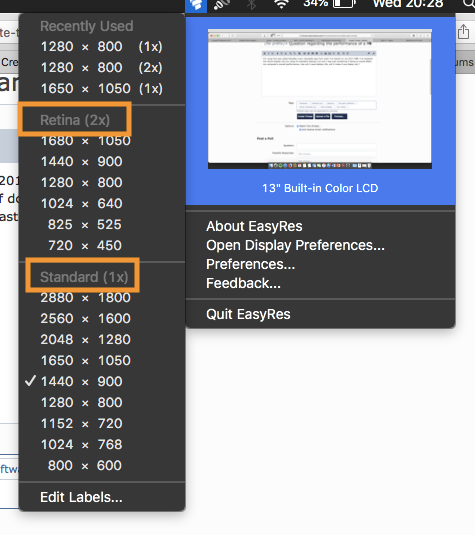
Task: Choose Standard 1650 × 1050 resolution
Action: (x=102, y=361)
